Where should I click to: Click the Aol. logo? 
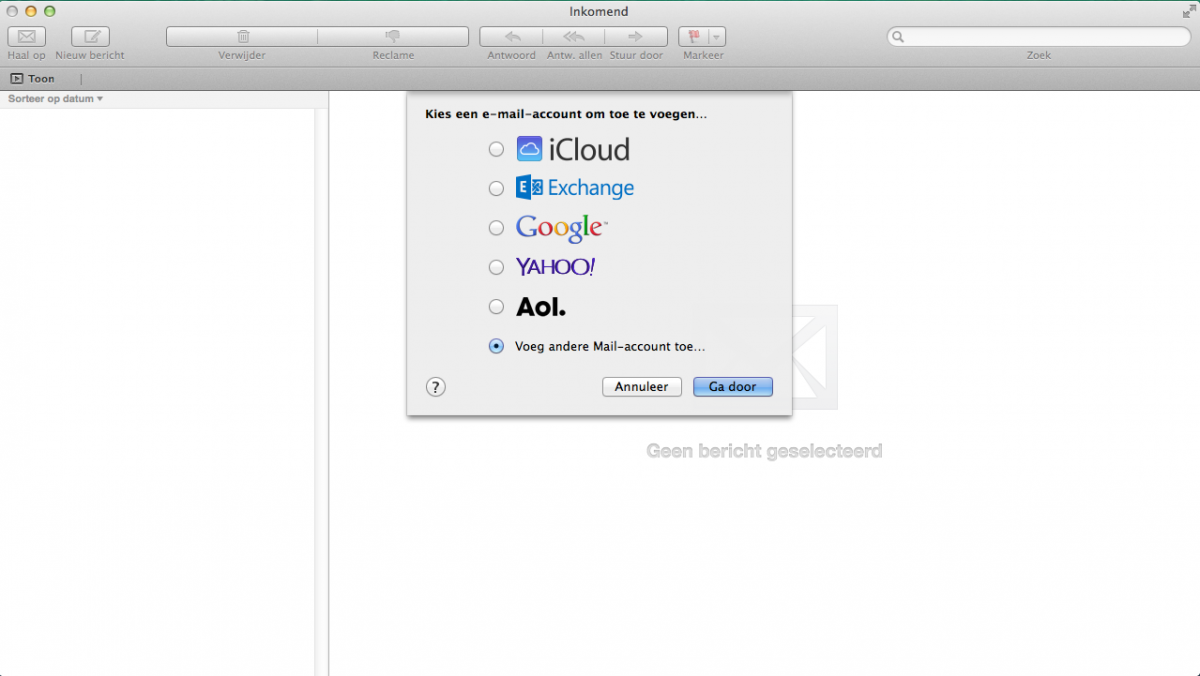(x=541, y=307)
